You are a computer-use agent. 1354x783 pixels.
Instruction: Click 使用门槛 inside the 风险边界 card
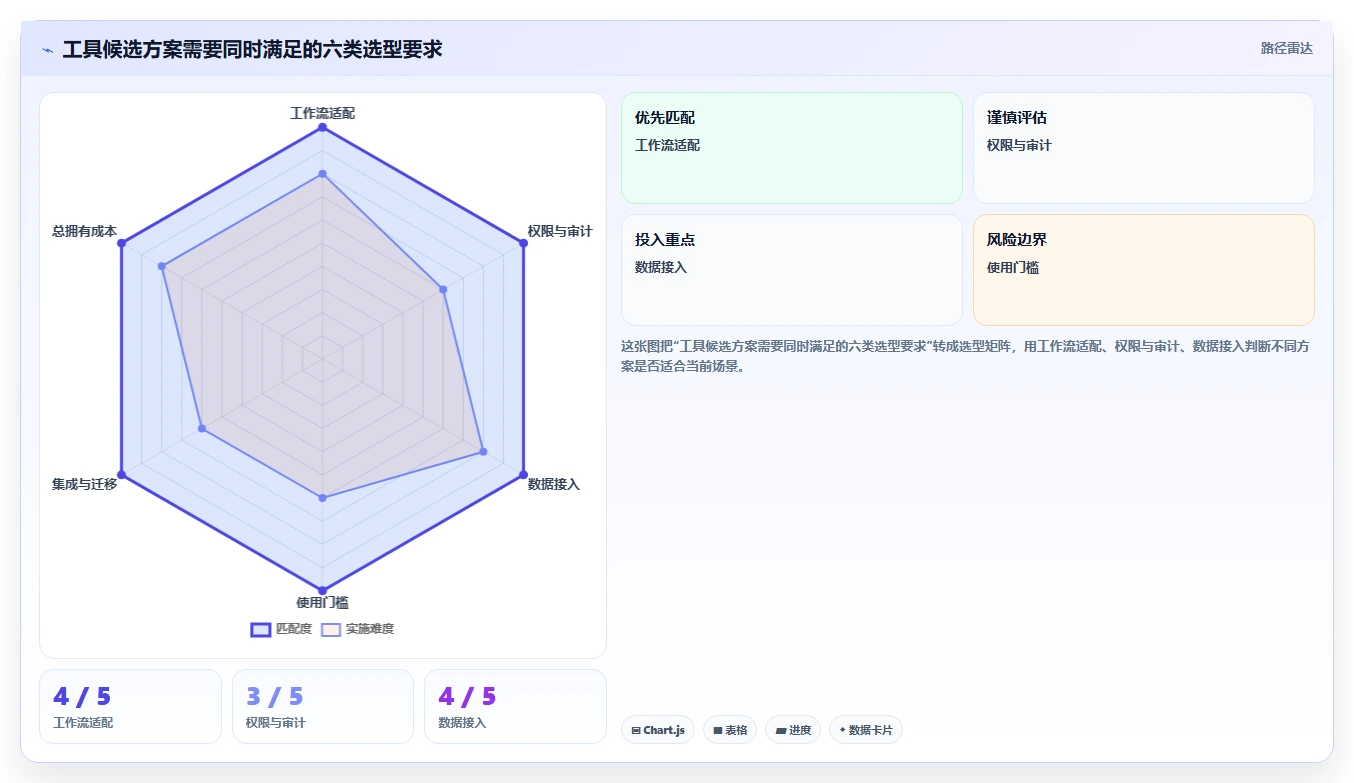pyautogui.click(x=1013, y=268)
